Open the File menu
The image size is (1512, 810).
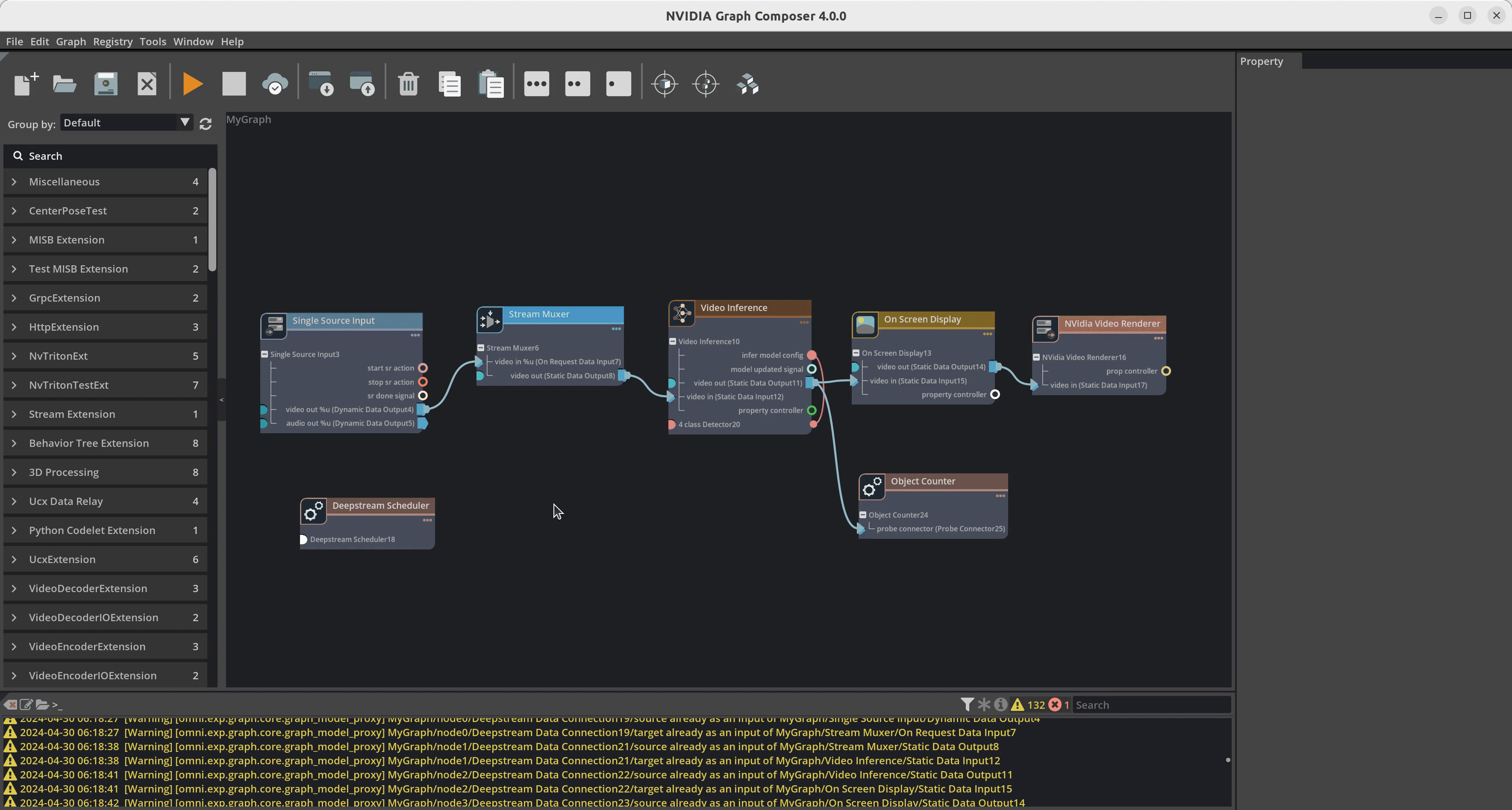coord(15,42)
